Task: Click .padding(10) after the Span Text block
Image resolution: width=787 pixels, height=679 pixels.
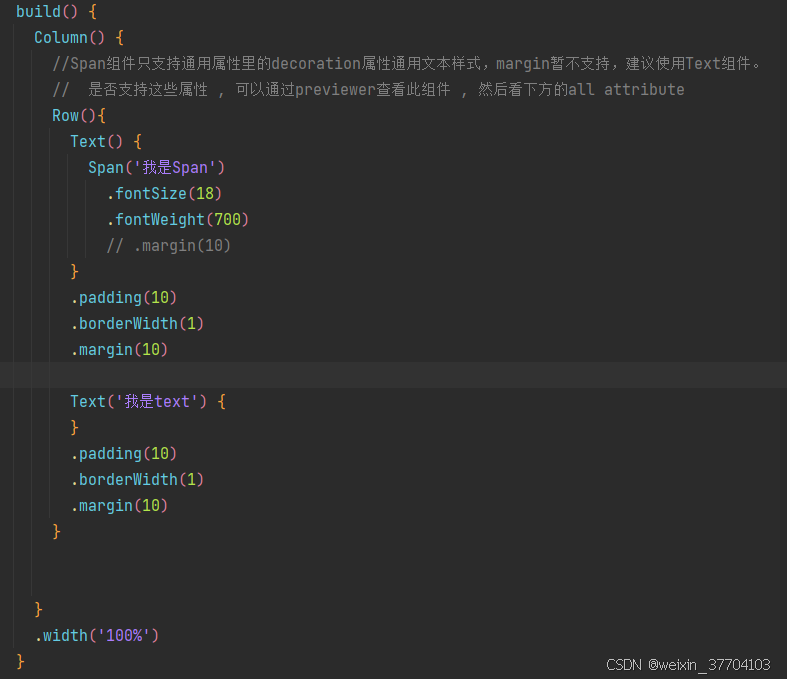Action: click(124, 298)
